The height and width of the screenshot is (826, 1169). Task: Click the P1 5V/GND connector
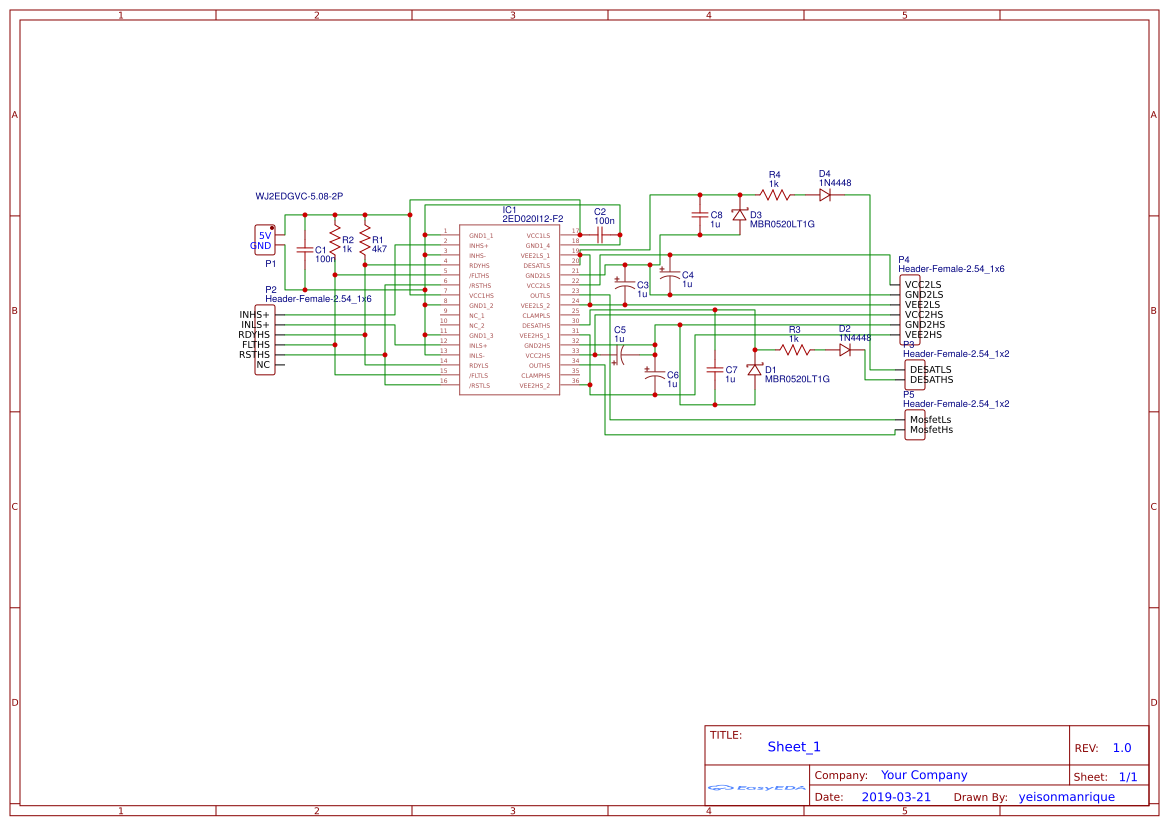[263, 241]
